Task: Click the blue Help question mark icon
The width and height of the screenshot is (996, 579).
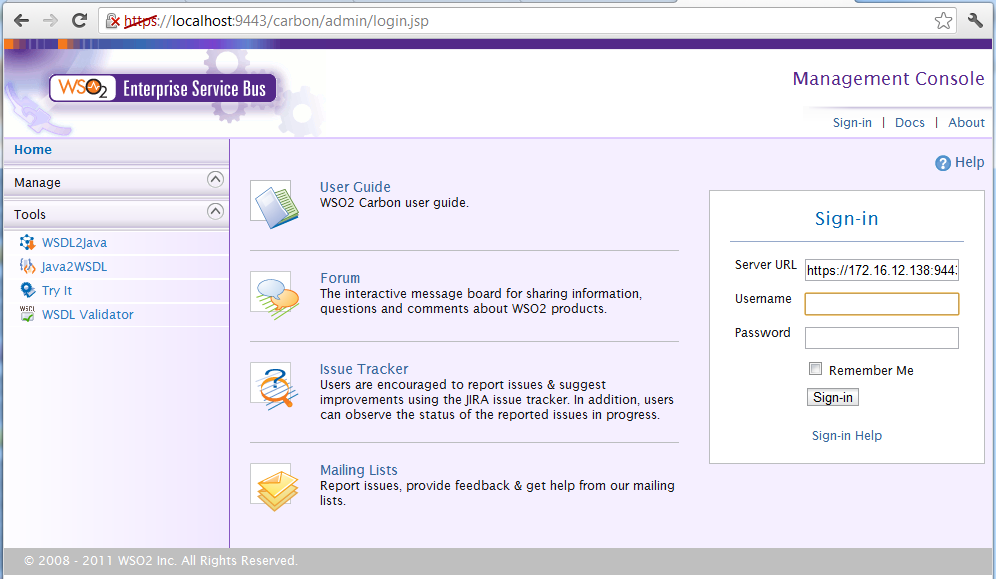Action: (x=943, y=163)
